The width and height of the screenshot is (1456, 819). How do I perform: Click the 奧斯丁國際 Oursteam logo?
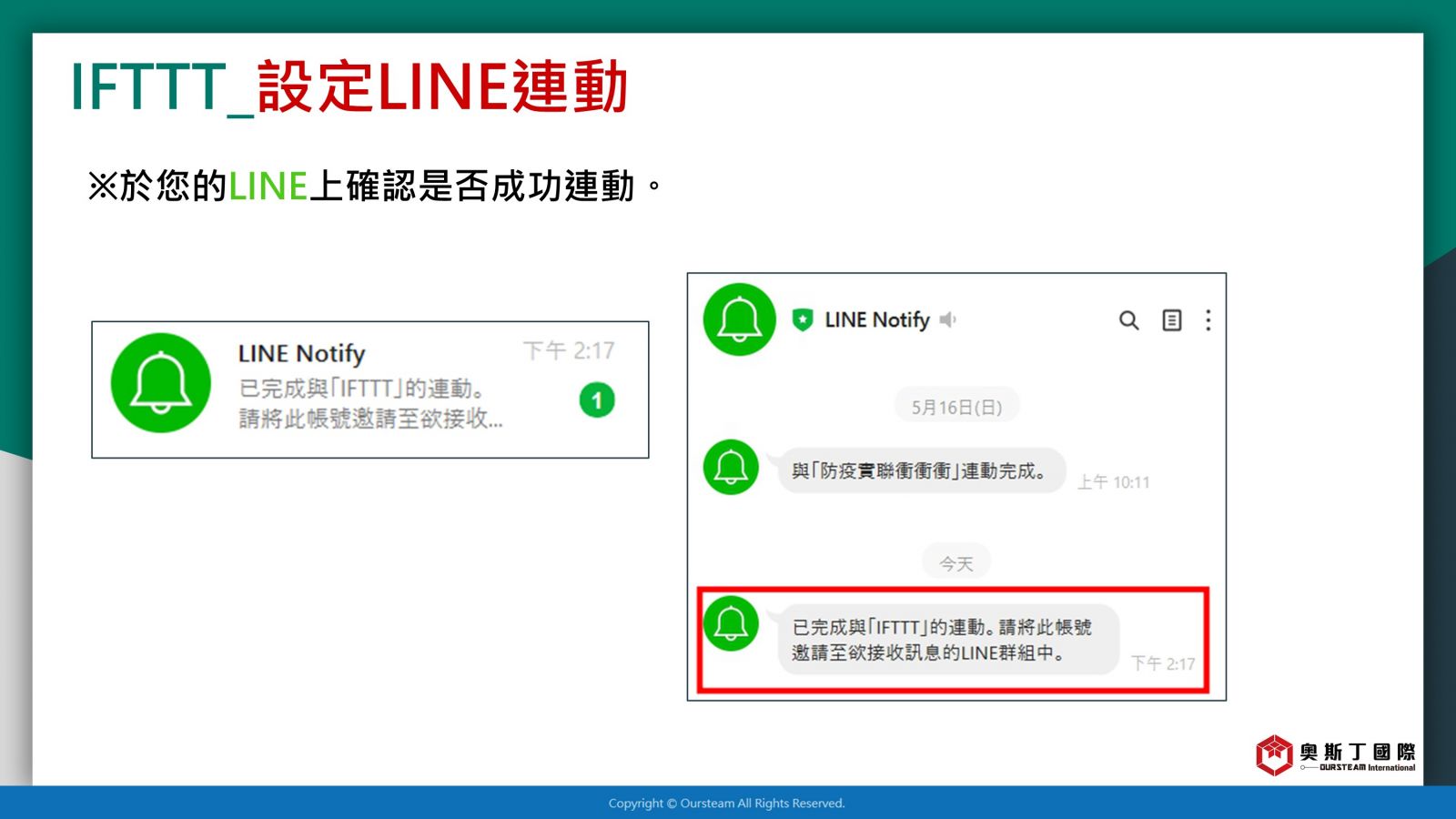point(1336,755)
